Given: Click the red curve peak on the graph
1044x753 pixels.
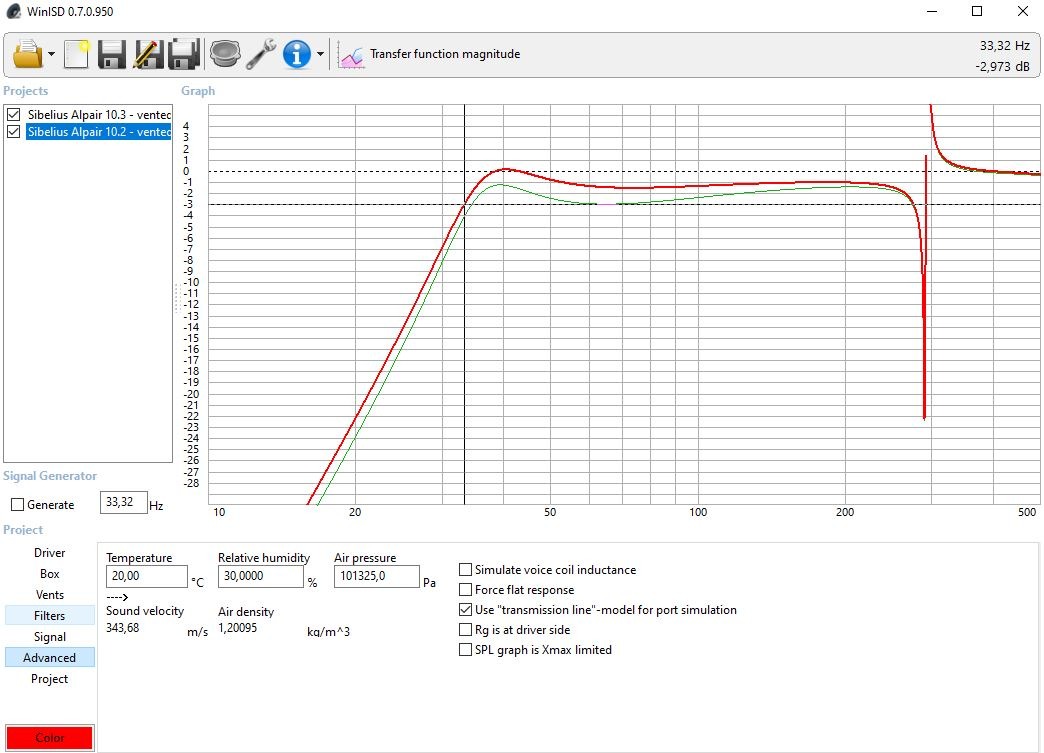Looking at the screenshot, I should click(x=506, y=169).
